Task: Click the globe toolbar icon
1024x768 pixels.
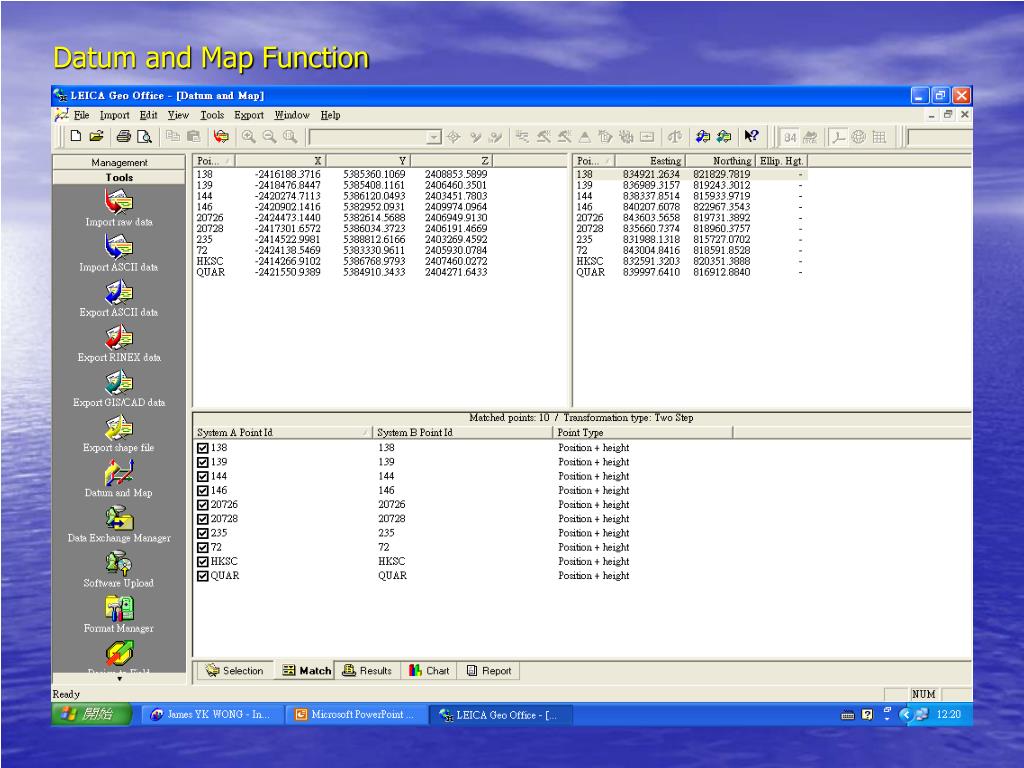Action: pos(859,137)
